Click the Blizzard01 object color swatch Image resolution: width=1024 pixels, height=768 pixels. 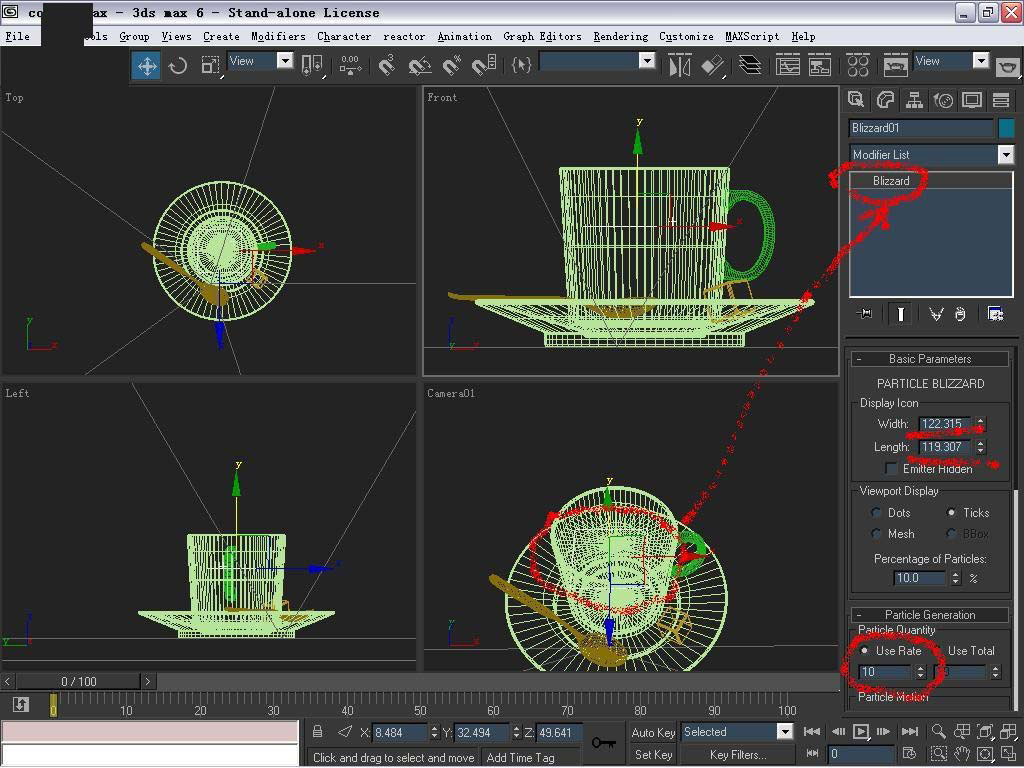[x=1006, y=128]
